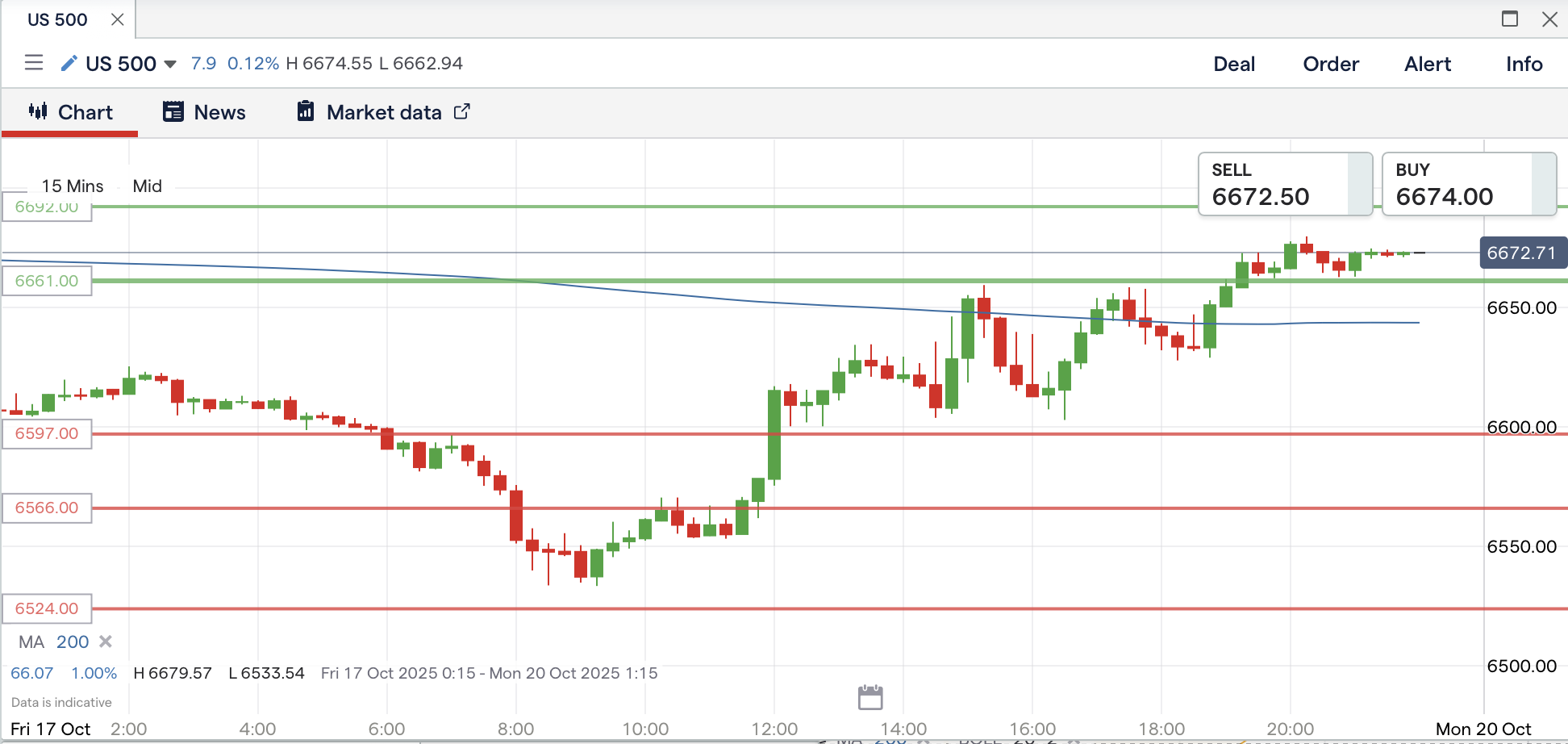
Task: Switch to the Chart tab
Action: pos(71,112)
